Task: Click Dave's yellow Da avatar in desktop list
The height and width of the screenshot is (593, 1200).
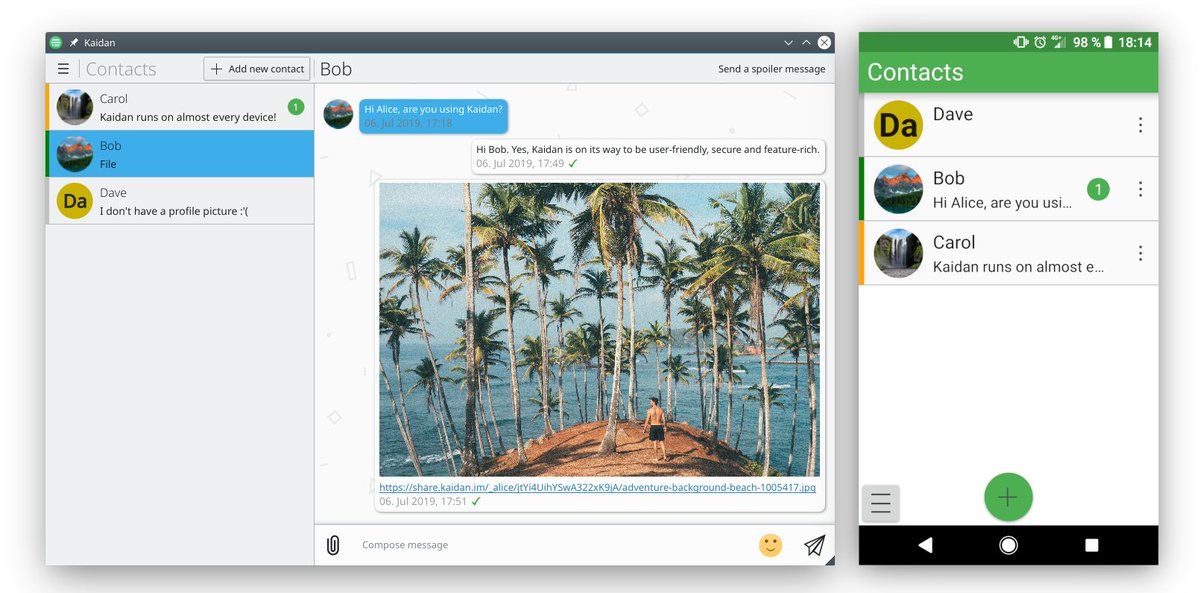Action: 75,201
